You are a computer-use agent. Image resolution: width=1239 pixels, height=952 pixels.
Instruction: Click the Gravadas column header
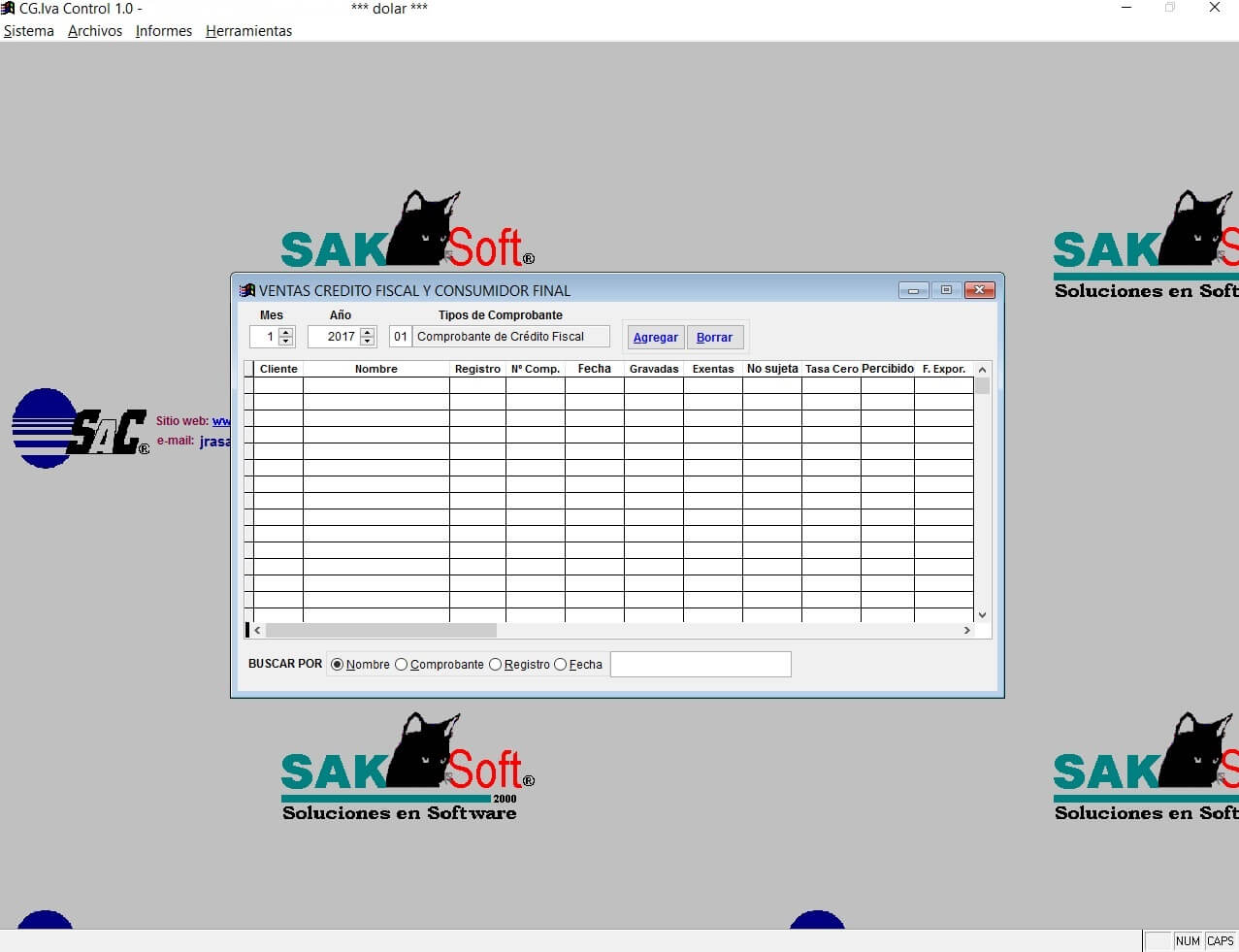click(x=654, y=369)
